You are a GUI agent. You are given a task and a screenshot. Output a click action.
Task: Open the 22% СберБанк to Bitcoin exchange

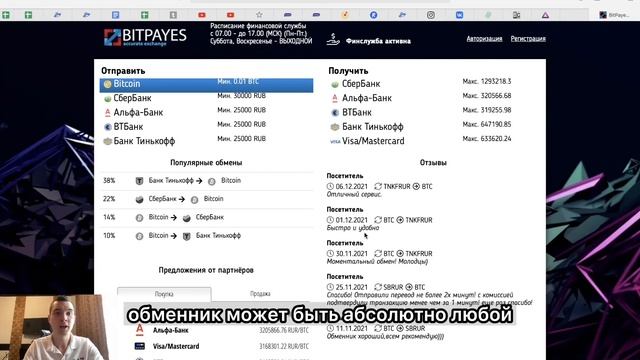[206, 199]
